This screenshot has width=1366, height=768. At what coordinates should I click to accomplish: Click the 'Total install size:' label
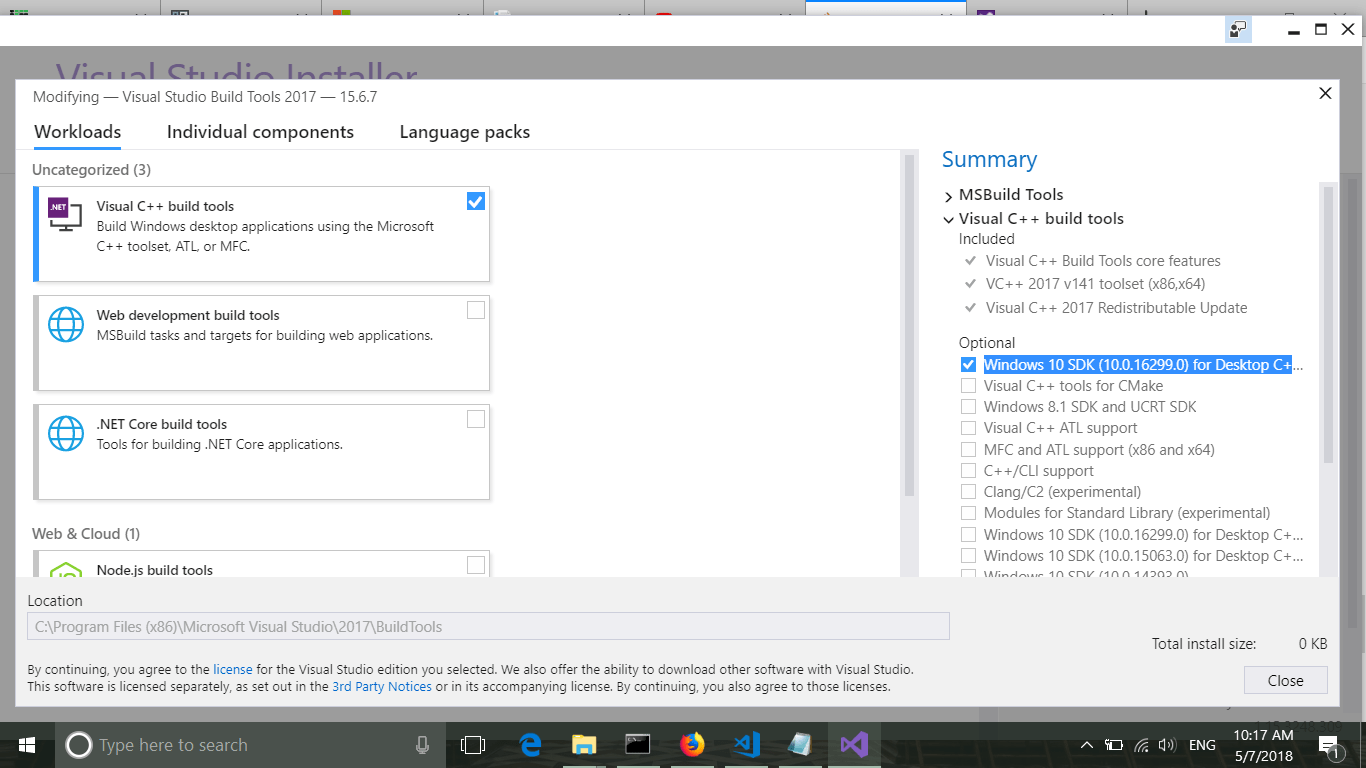tap(1204, 644)
